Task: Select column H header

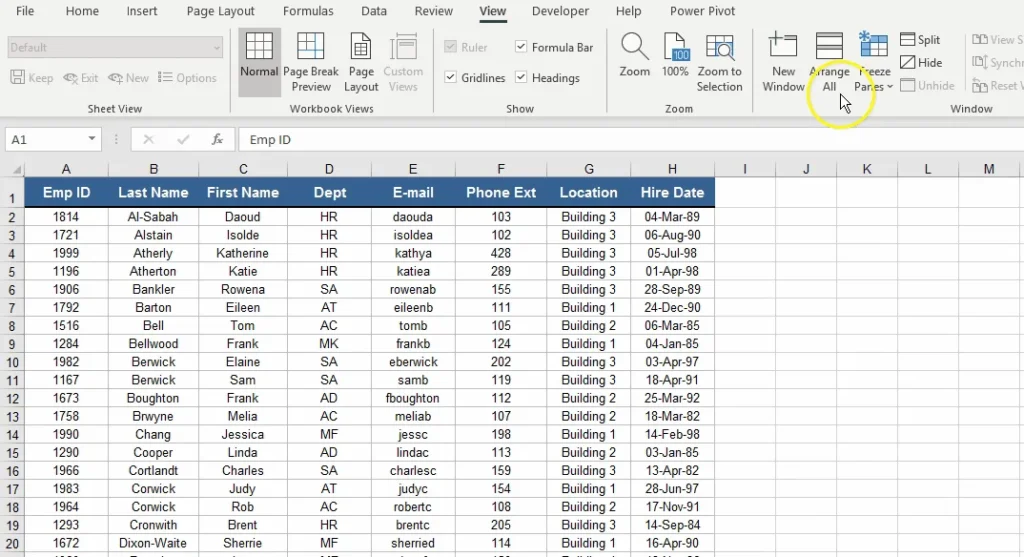Action: 672,169
